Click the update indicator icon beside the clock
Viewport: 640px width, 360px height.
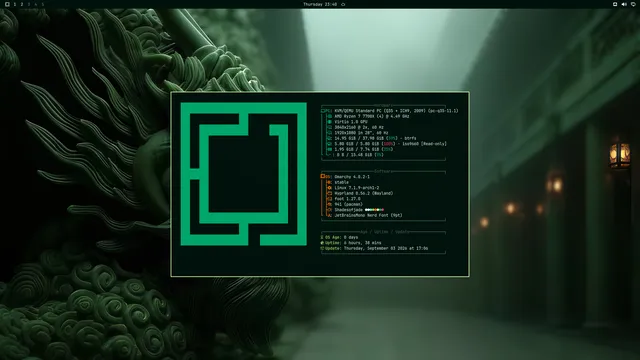point(343,4)
